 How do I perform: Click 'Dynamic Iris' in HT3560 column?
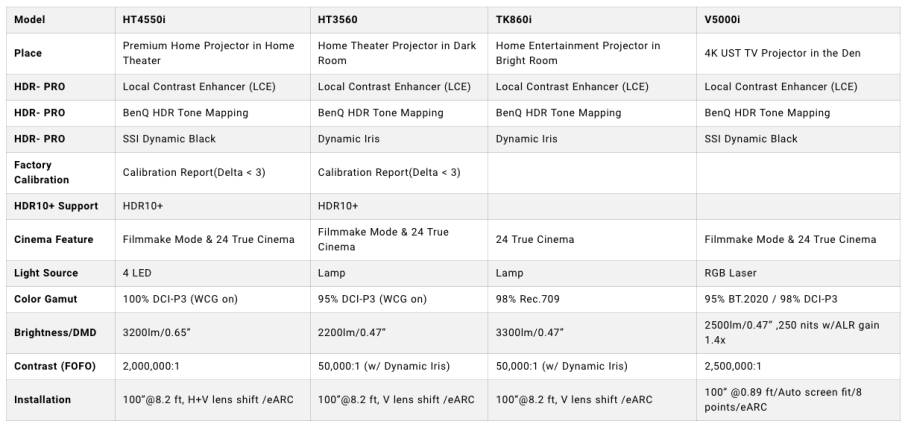coord(349,139)
